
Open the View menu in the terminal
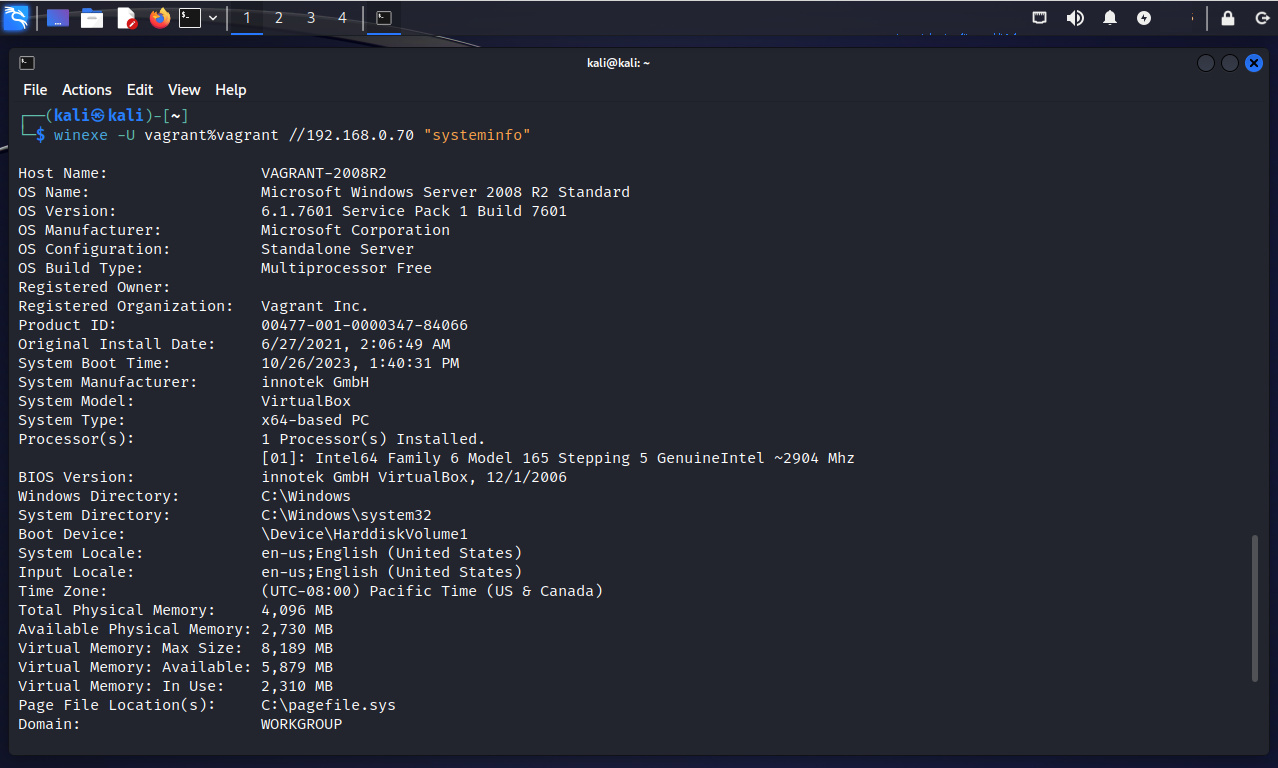(184, 90)
